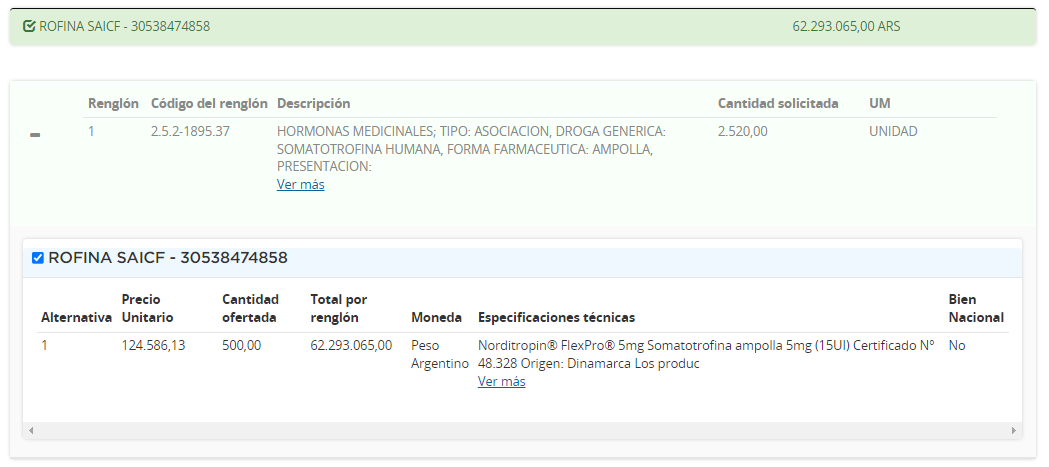Select the 62.293.065,00 ARS total in header
This screenshot has width=1049, height=467.
tap(846, 26)
